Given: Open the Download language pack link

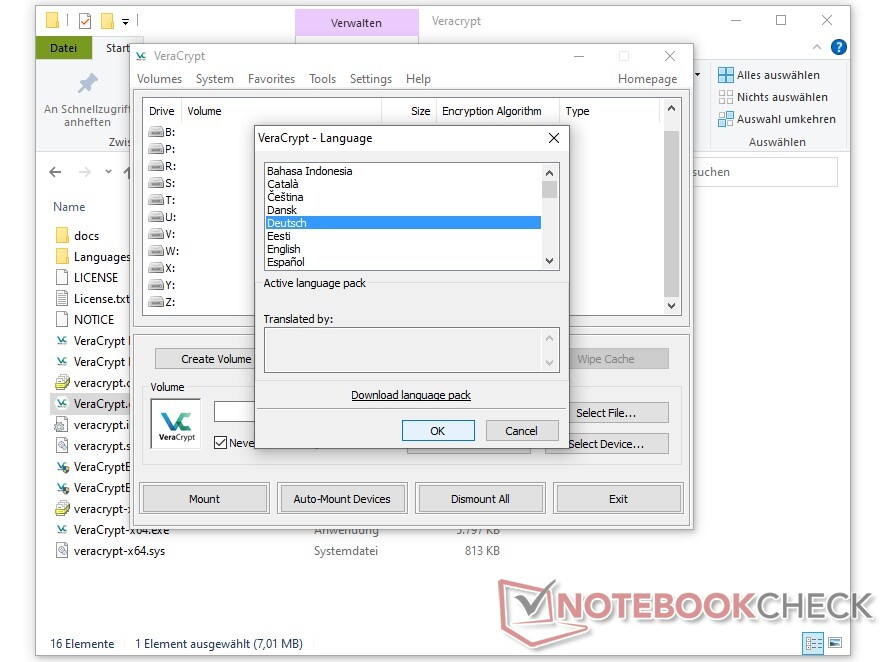Looking at the screenshot, I should [411, 395].
